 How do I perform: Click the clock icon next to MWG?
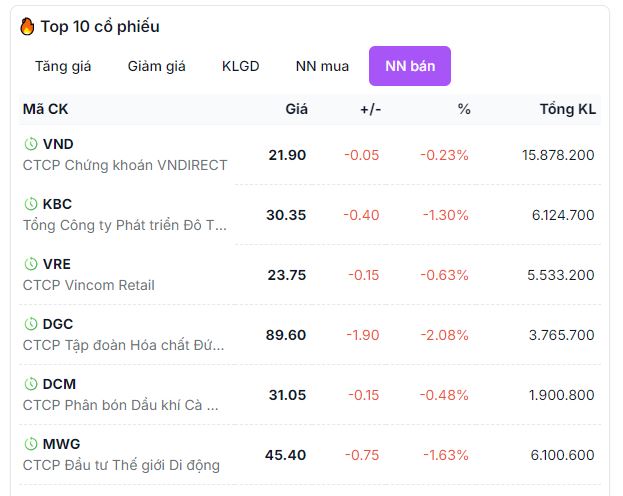(31, 444)
